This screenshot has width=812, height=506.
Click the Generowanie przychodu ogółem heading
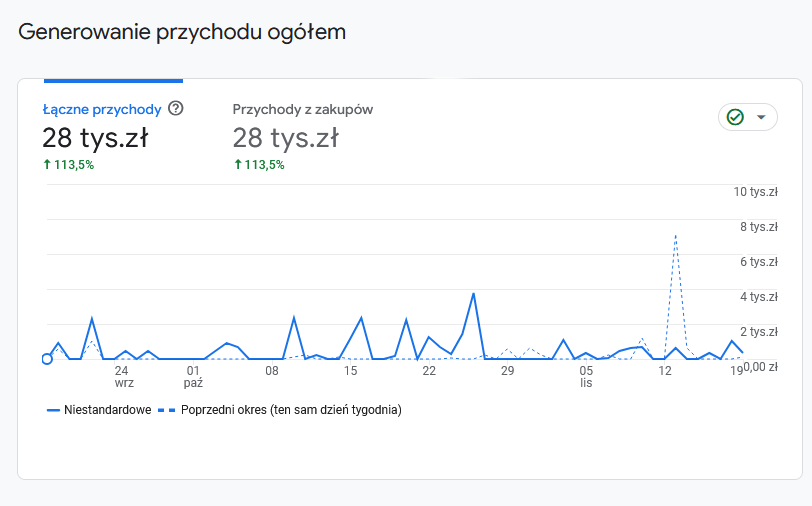182,32
